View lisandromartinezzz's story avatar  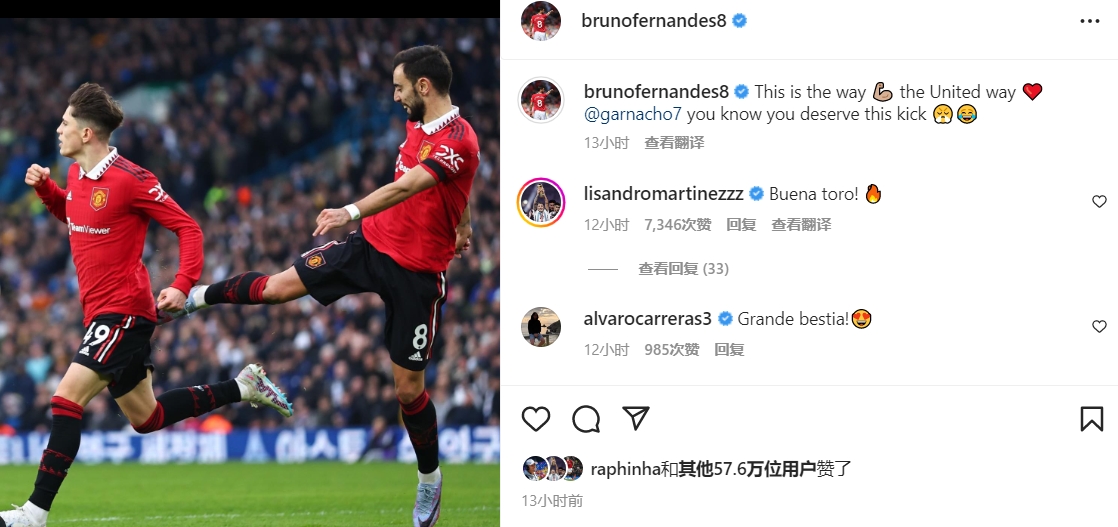coord(540,203)
